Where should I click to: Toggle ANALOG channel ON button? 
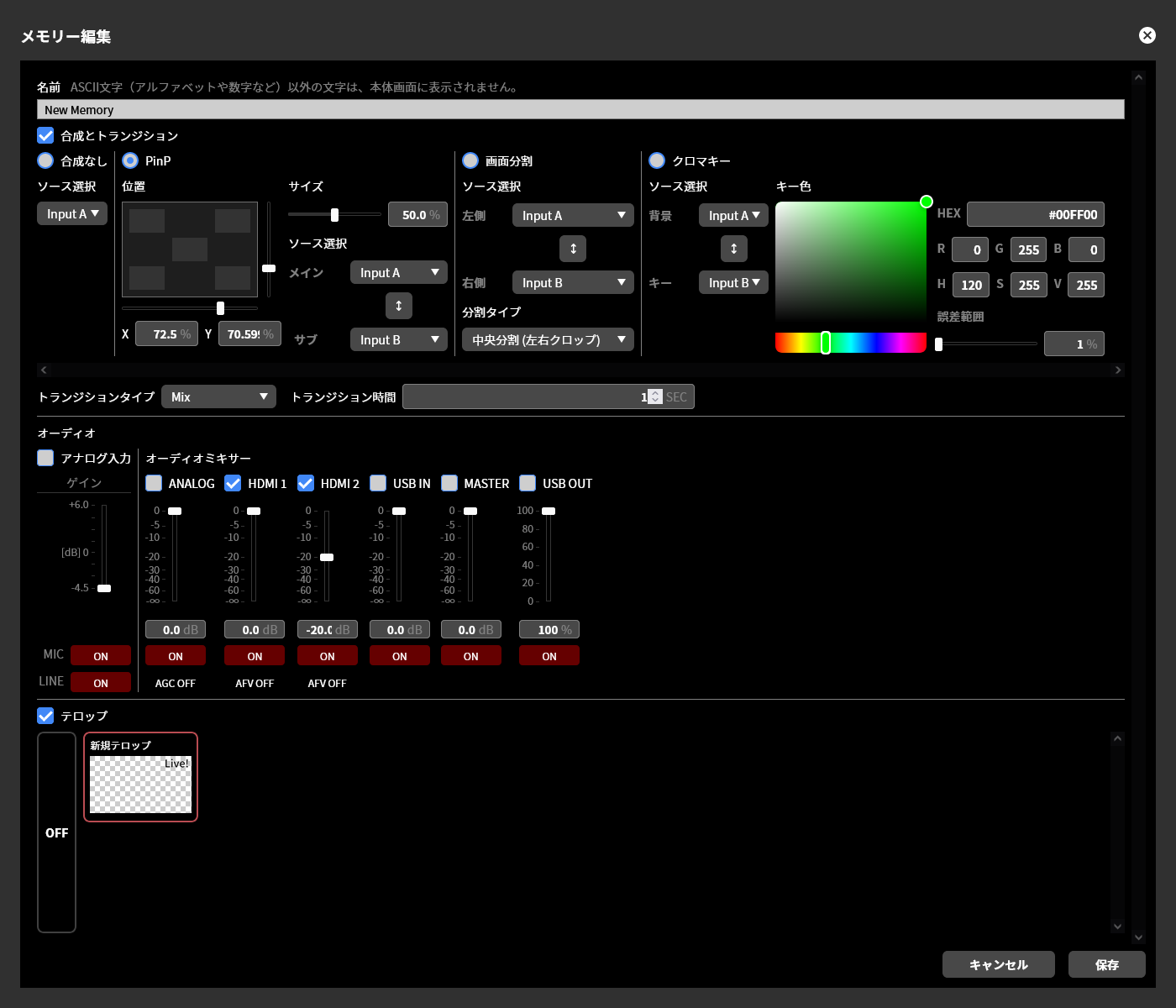click(x=176, y=655)
